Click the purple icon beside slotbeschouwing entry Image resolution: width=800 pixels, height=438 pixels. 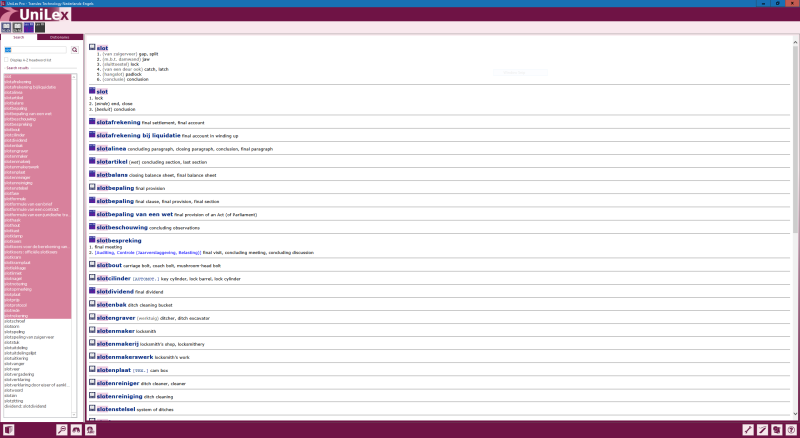[x=92, y=227]
